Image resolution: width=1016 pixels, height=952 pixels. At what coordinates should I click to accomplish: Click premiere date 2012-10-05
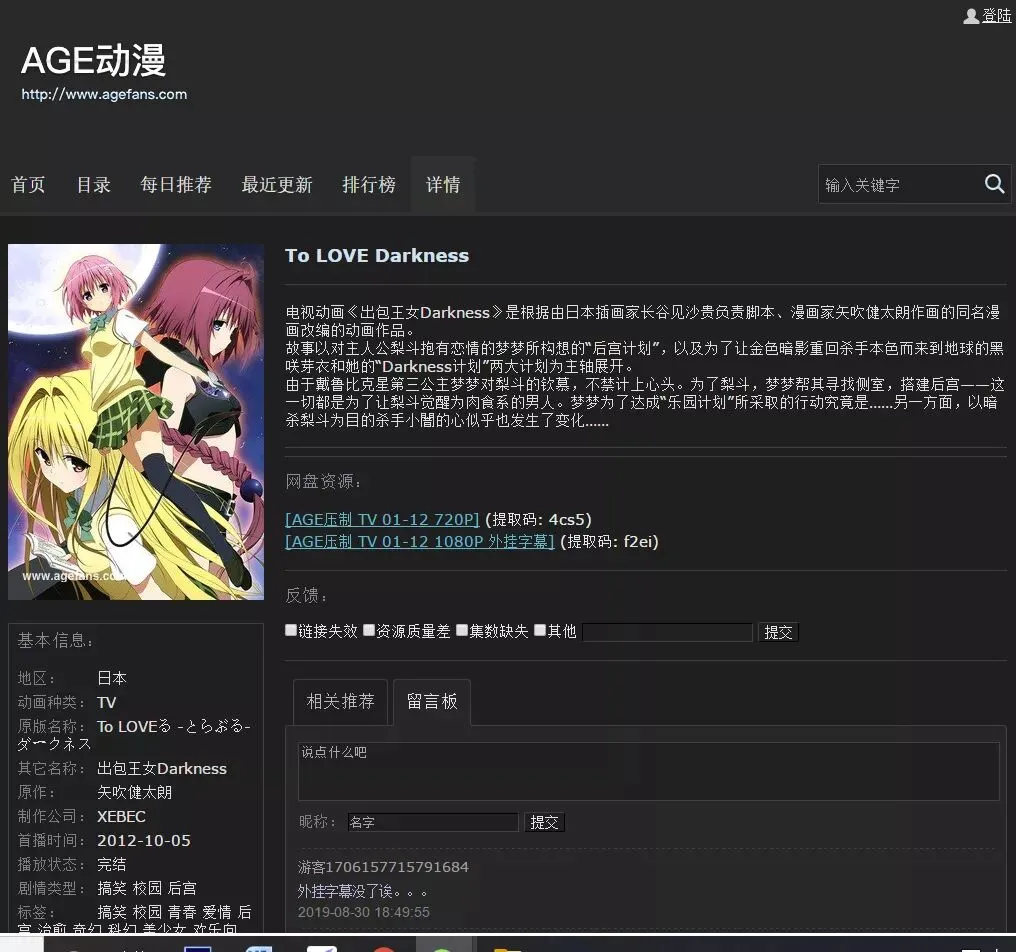click(144, 841)
